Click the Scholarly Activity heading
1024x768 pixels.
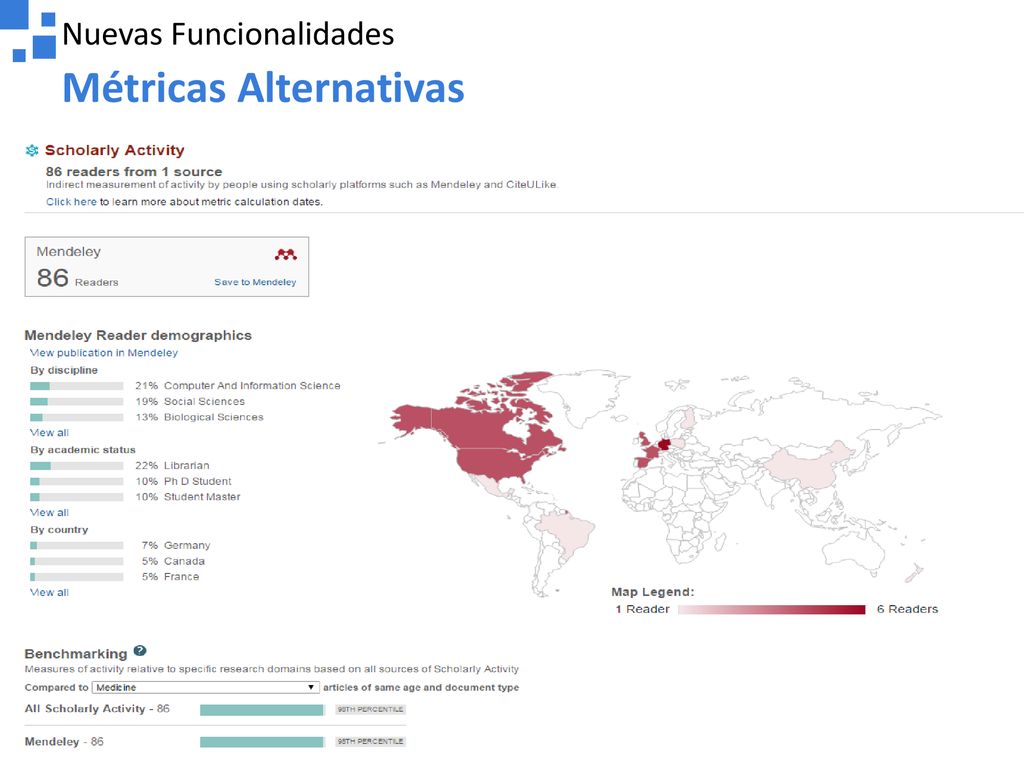point(114,150)
